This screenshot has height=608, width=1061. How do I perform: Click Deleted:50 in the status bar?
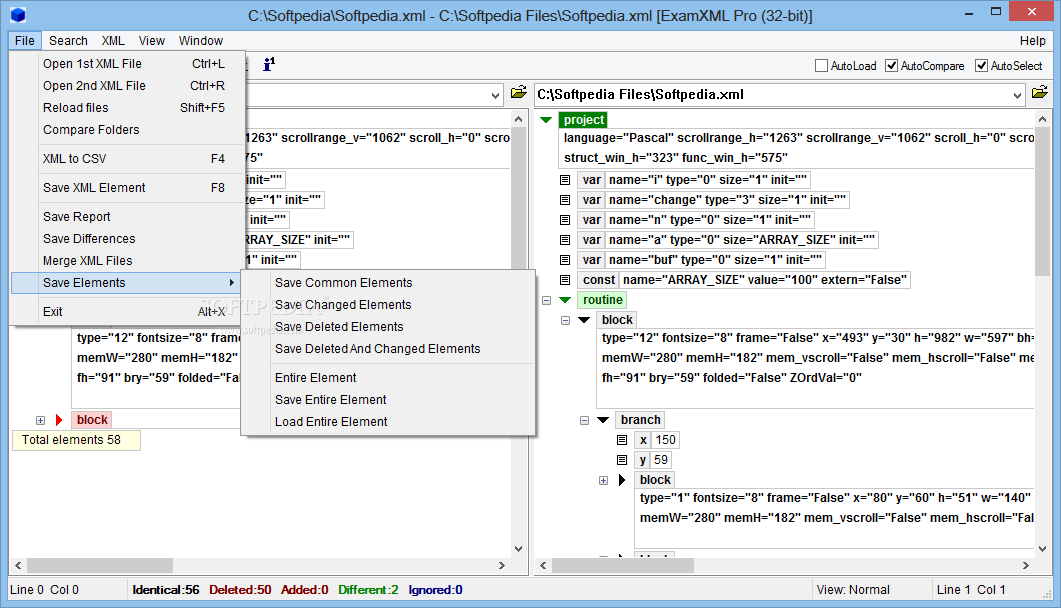(x=240, y=590)
